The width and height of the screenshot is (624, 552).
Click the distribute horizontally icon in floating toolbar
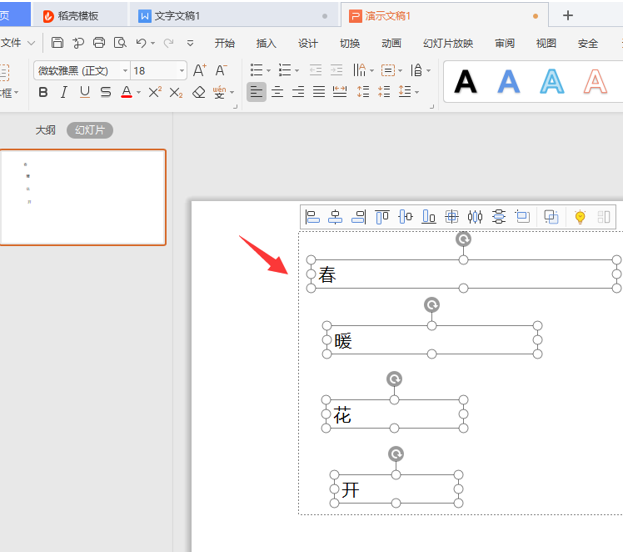click(475, 216)
